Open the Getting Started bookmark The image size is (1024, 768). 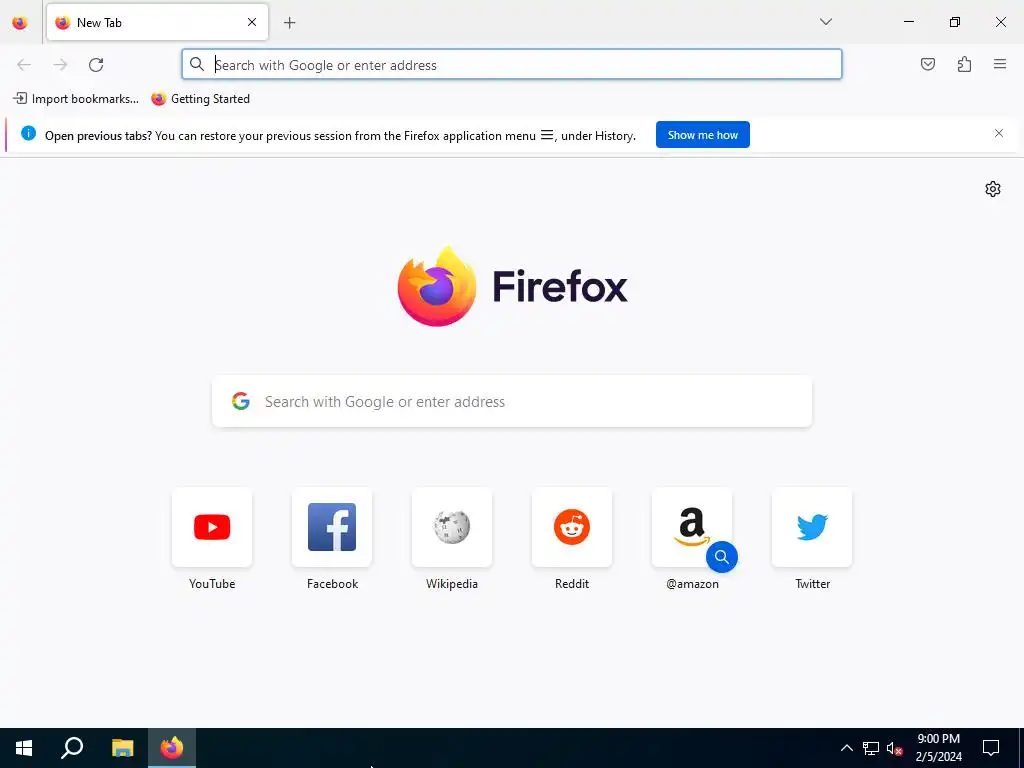coord(200,99)
